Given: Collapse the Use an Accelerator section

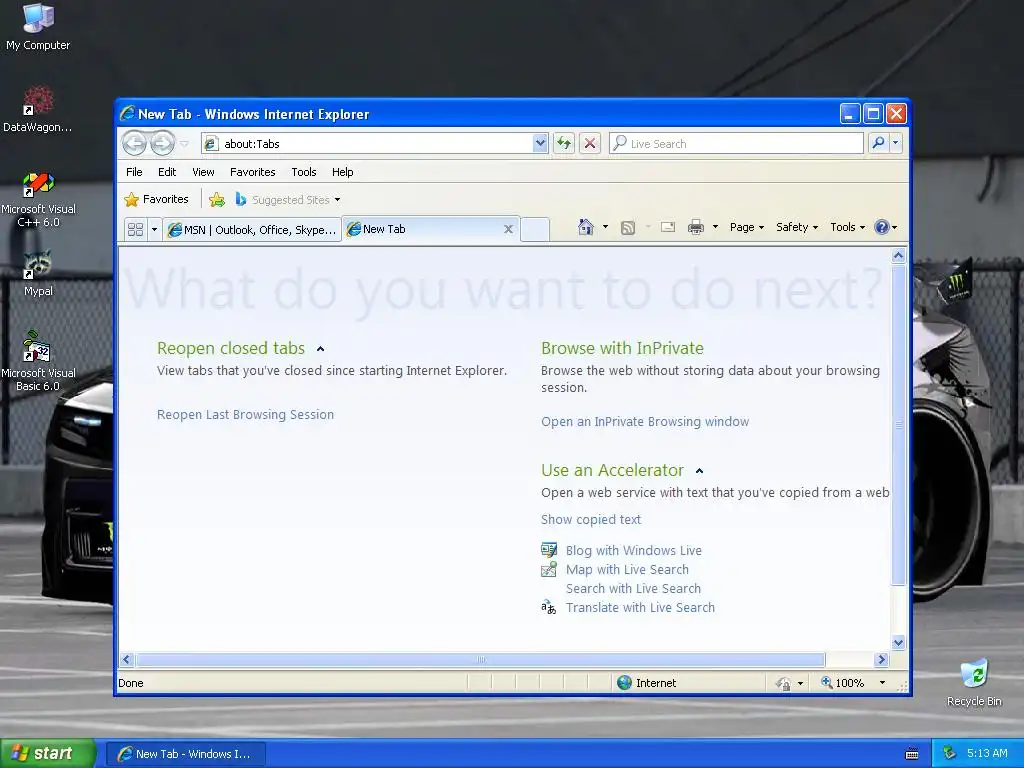Looking at the screenshot, I should click(699, 472).
